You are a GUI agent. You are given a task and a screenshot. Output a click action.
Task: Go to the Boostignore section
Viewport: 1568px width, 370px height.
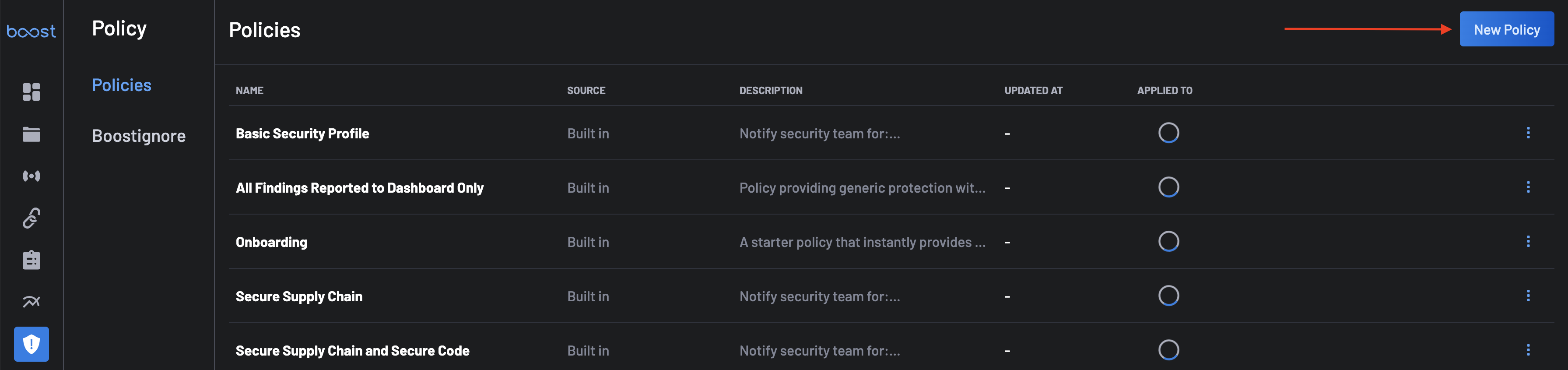coord(138,136)
